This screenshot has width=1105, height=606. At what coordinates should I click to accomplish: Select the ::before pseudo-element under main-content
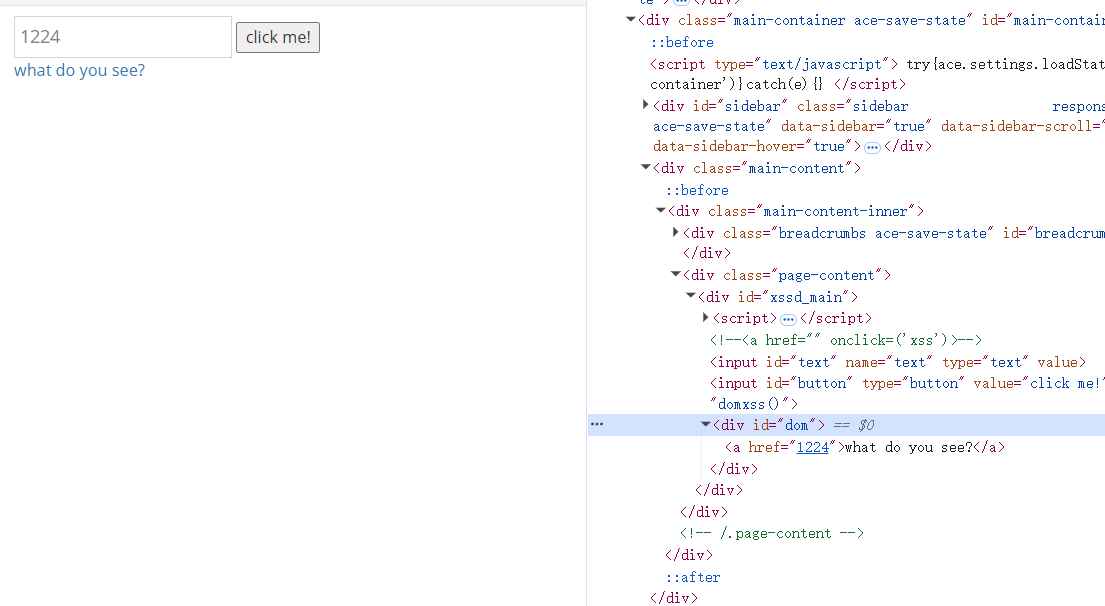pos(697,190)
